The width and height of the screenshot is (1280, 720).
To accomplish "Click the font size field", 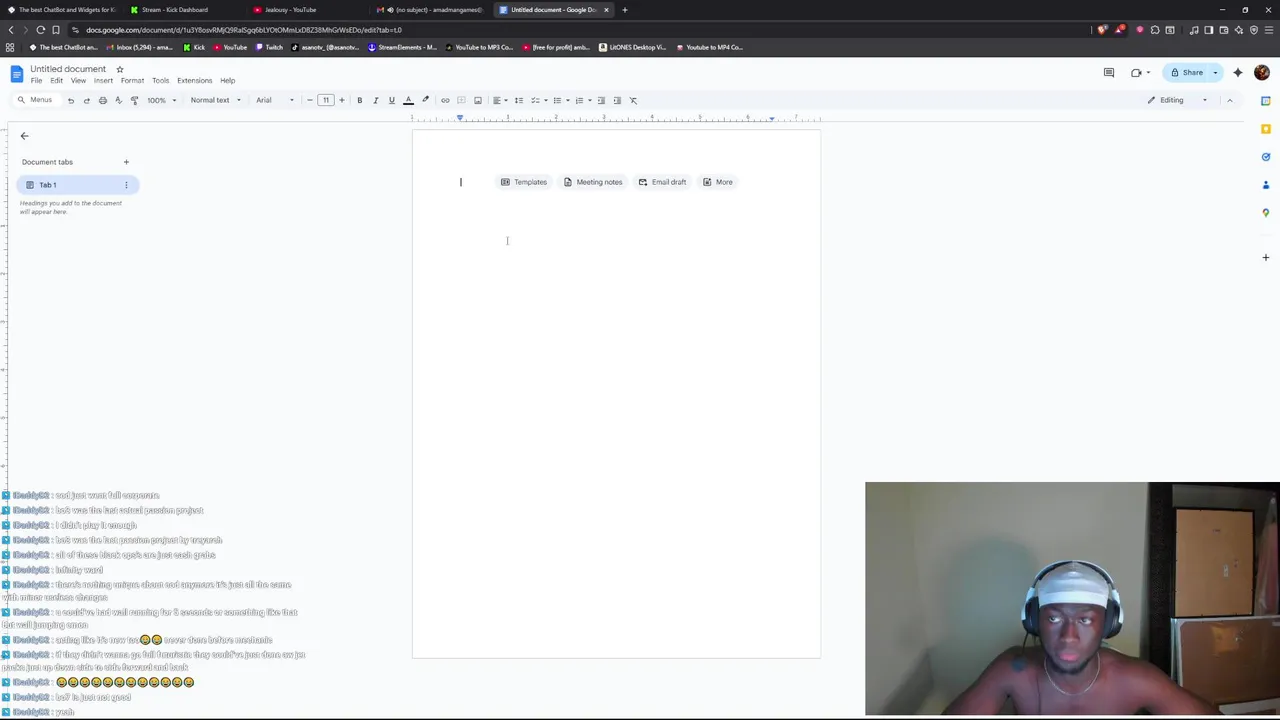I will coord(326,100).
